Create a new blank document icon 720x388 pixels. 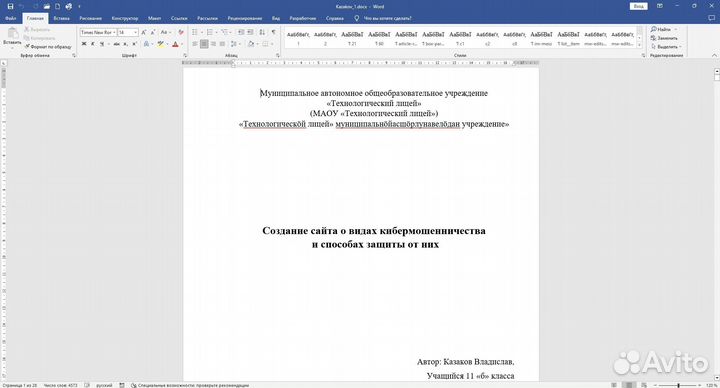pos(57,6)
